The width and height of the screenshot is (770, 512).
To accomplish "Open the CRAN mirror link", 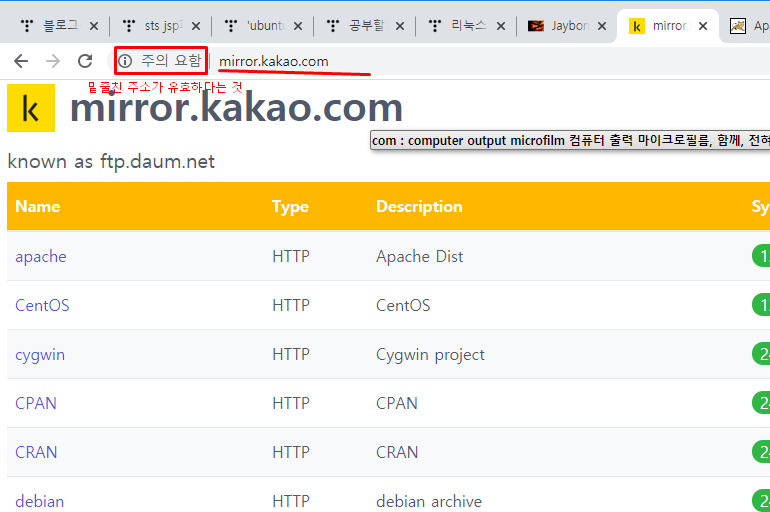I will pos(36,452).
